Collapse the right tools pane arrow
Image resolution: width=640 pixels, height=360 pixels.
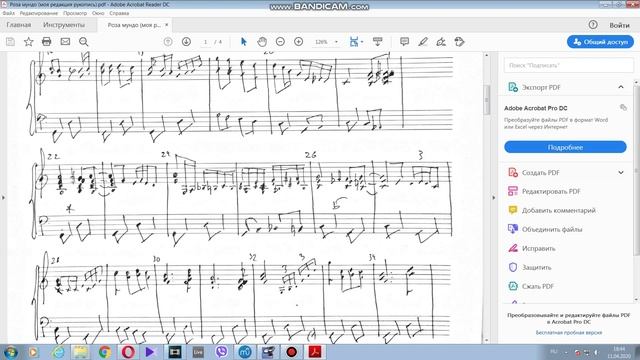493,198
